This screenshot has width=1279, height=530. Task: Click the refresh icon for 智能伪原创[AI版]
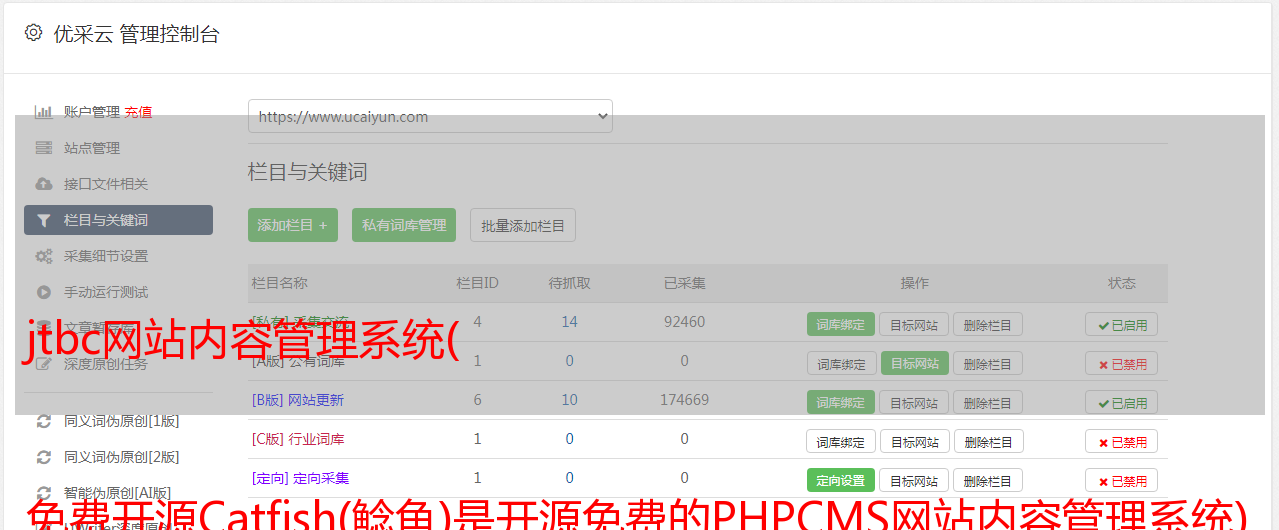click(x=43, y=493)
